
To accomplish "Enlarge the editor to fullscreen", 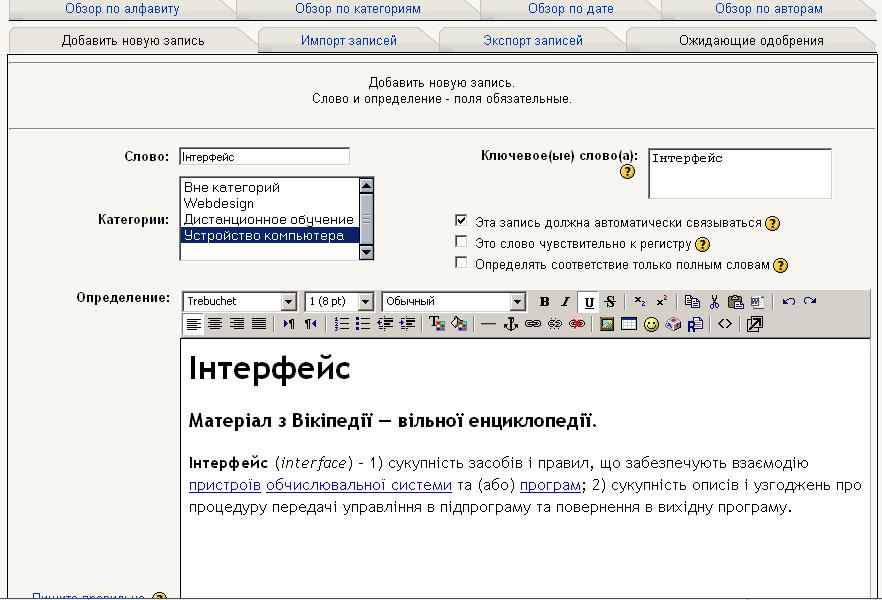I will pos(754,324).
